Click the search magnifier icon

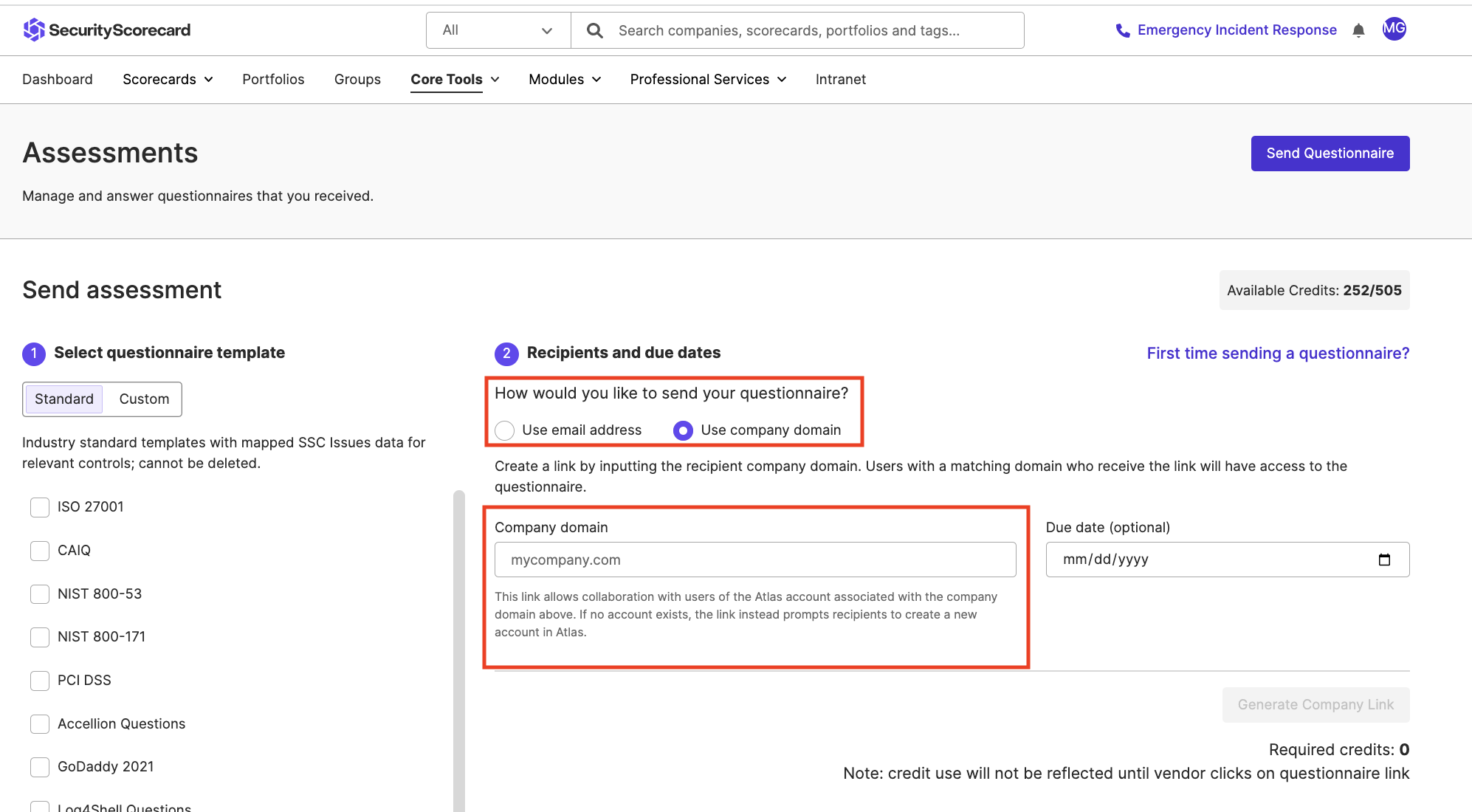pyautogui.click(x=594, y=30)
